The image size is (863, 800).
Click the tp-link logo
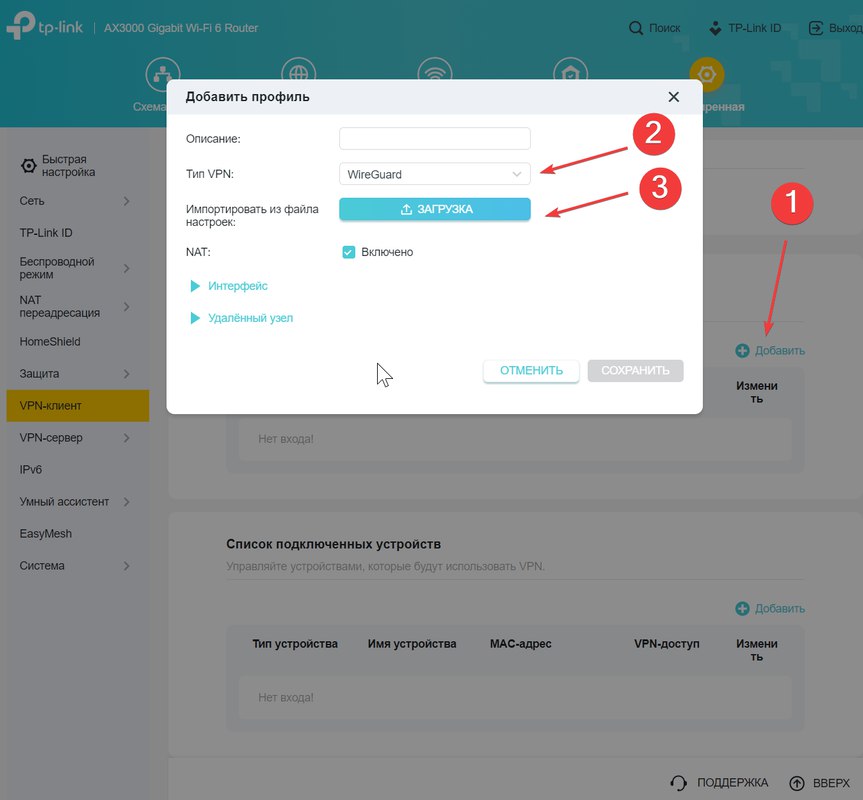(45, 25)
